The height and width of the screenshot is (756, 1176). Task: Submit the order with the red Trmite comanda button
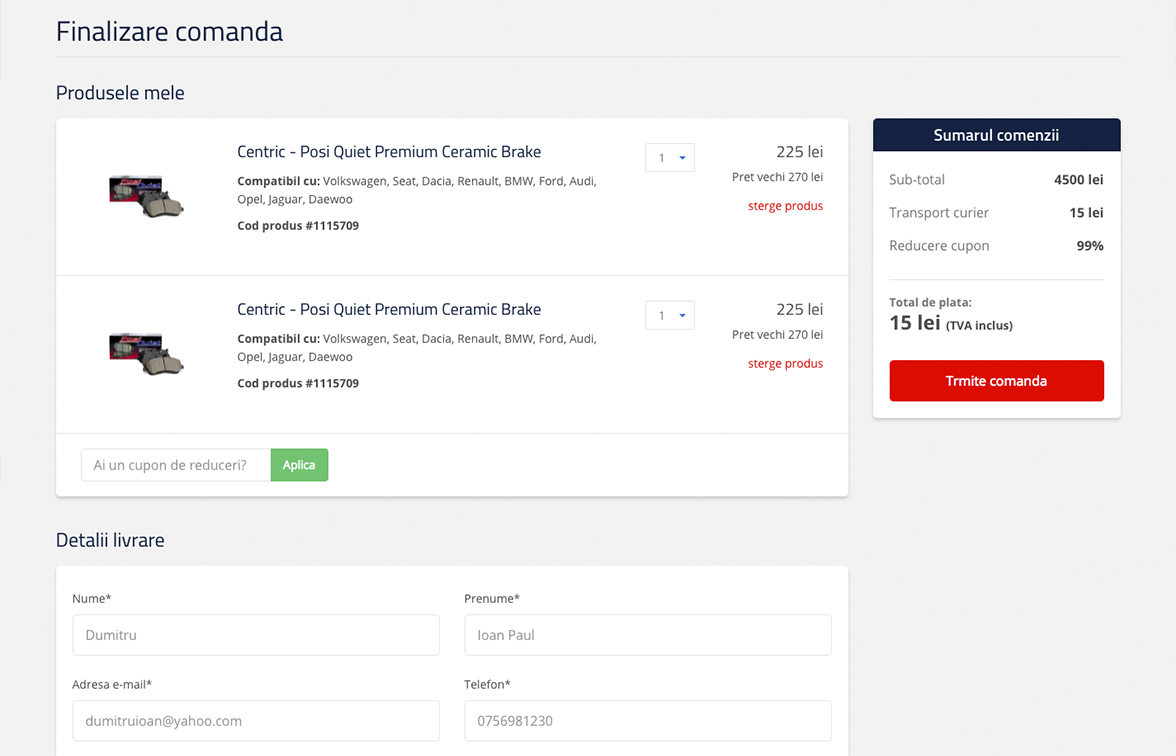pos(996,381)
